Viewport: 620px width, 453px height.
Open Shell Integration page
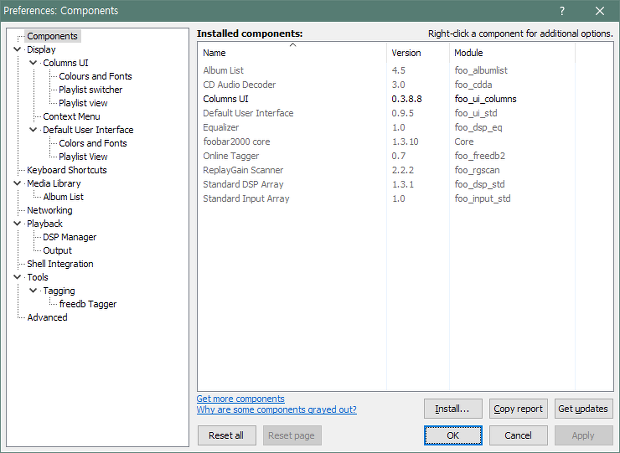point(60,264)
